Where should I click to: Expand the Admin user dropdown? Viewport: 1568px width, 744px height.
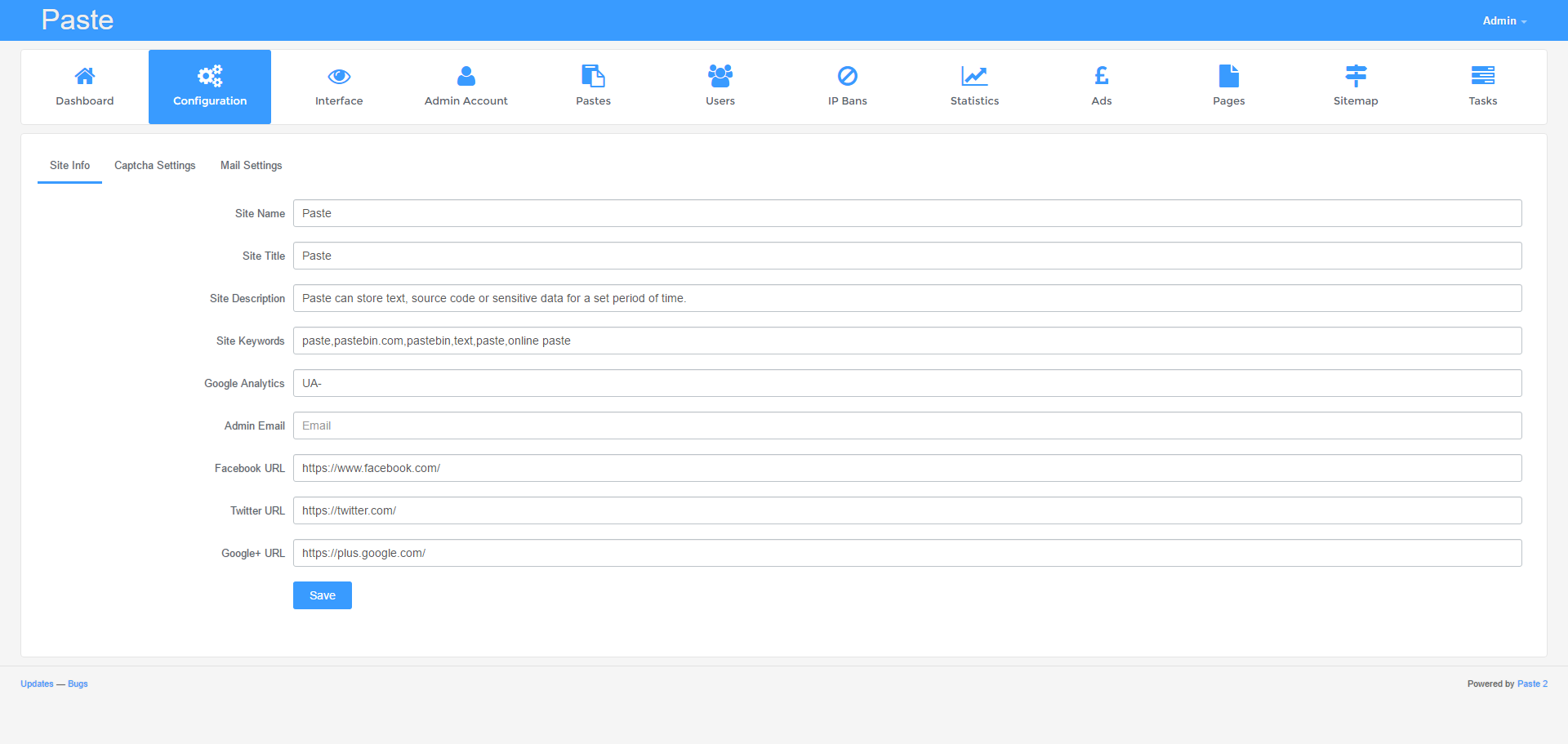tap(1503, 20)
